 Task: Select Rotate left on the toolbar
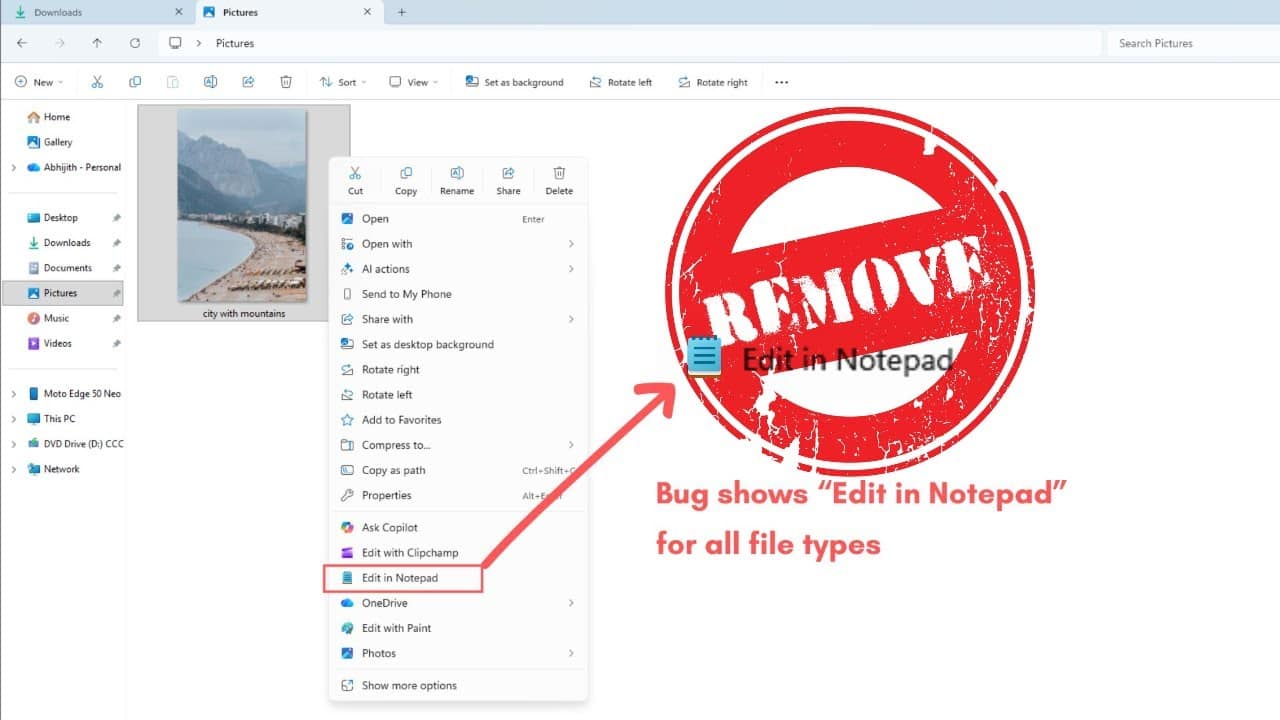[621, 82]
